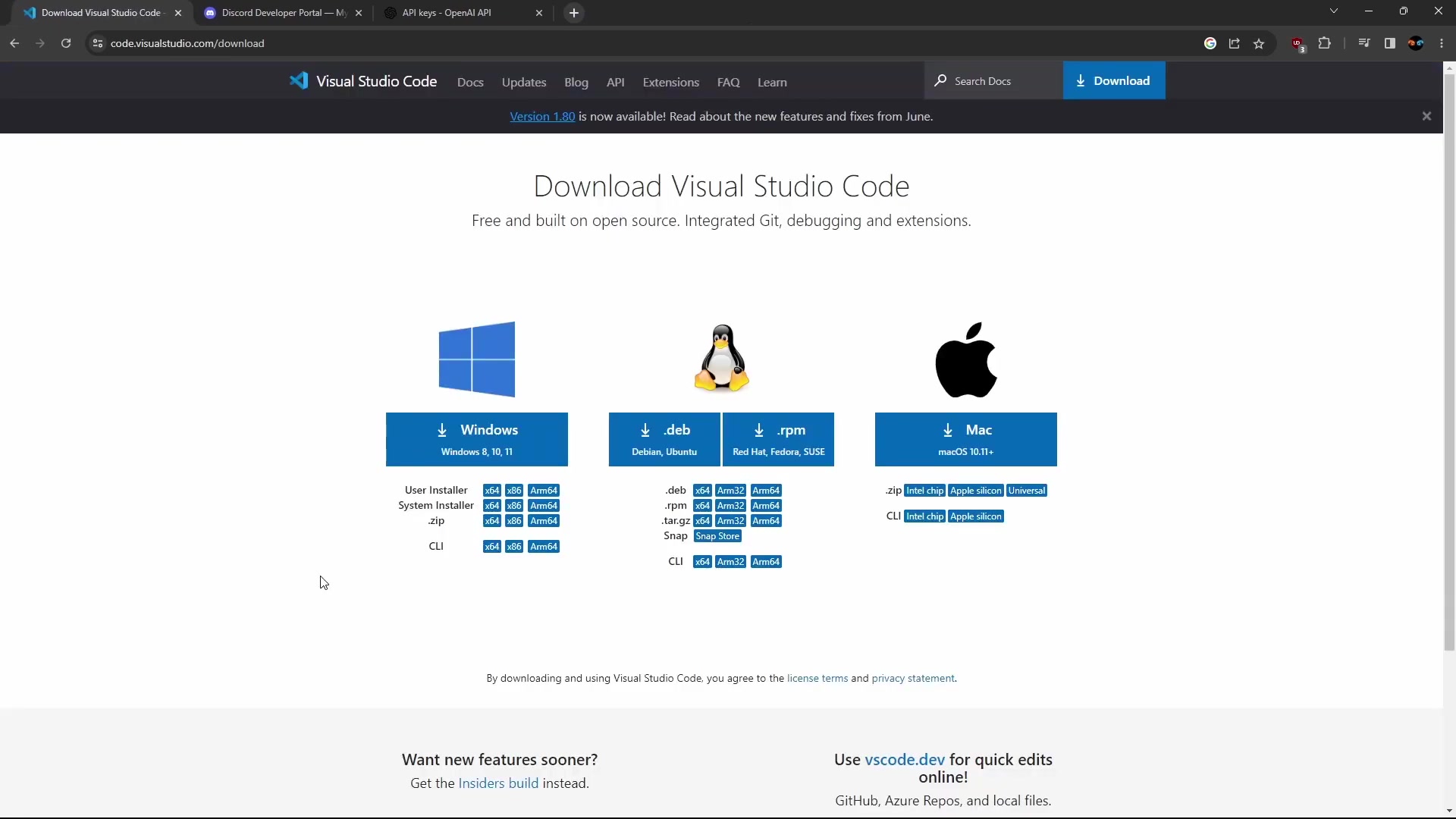Click the page vertical scrollbar thumb
Viewport: 1456px width, 819px height.
[x=1449, y=362]
